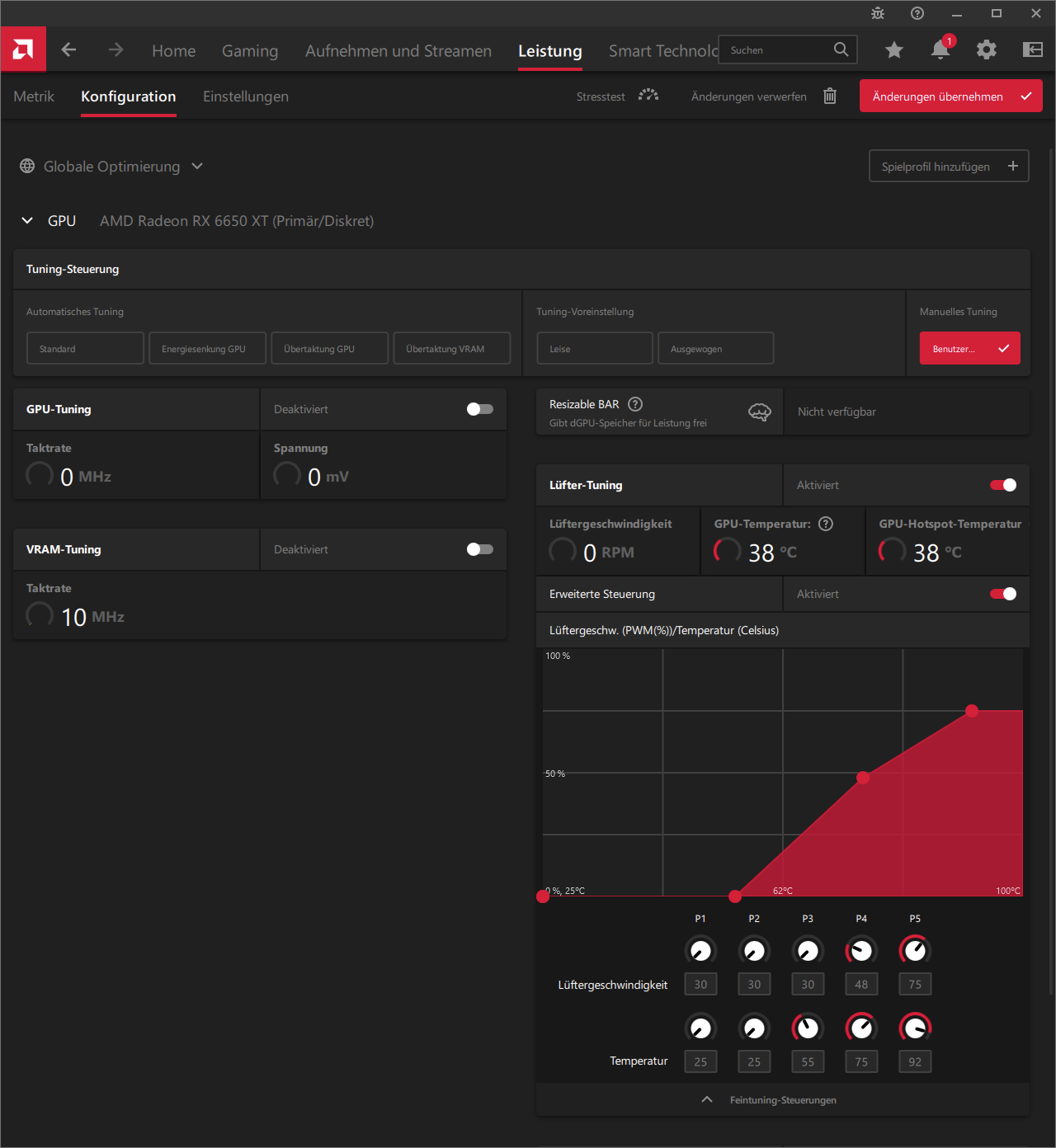Select the Konfiguration subtab

click(x=129, y=96)
